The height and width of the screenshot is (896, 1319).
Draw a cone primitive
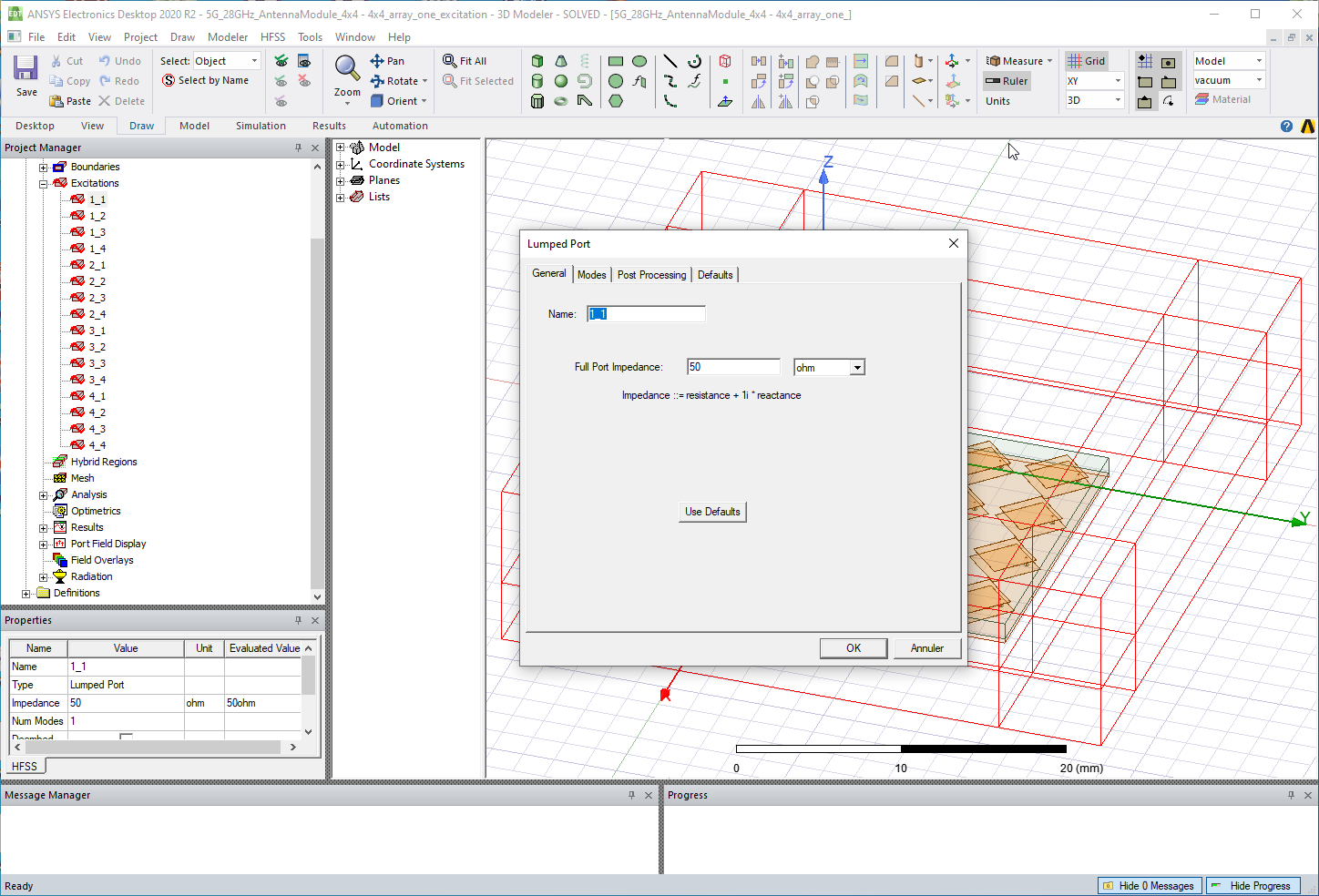[561, 61]
